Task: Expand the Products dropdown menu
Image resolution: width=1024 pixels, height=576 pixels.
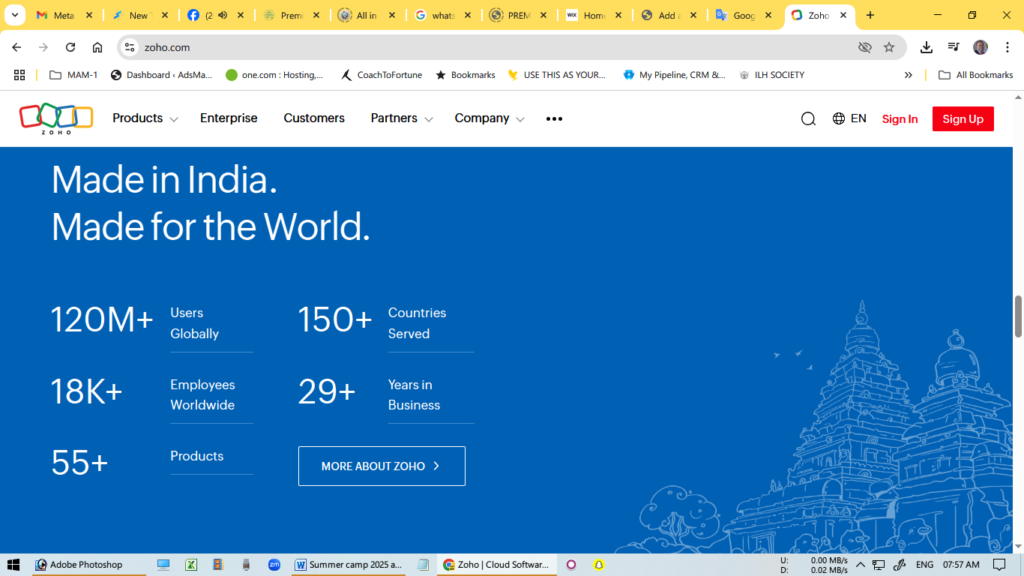Action: click(x=145, y=118)
